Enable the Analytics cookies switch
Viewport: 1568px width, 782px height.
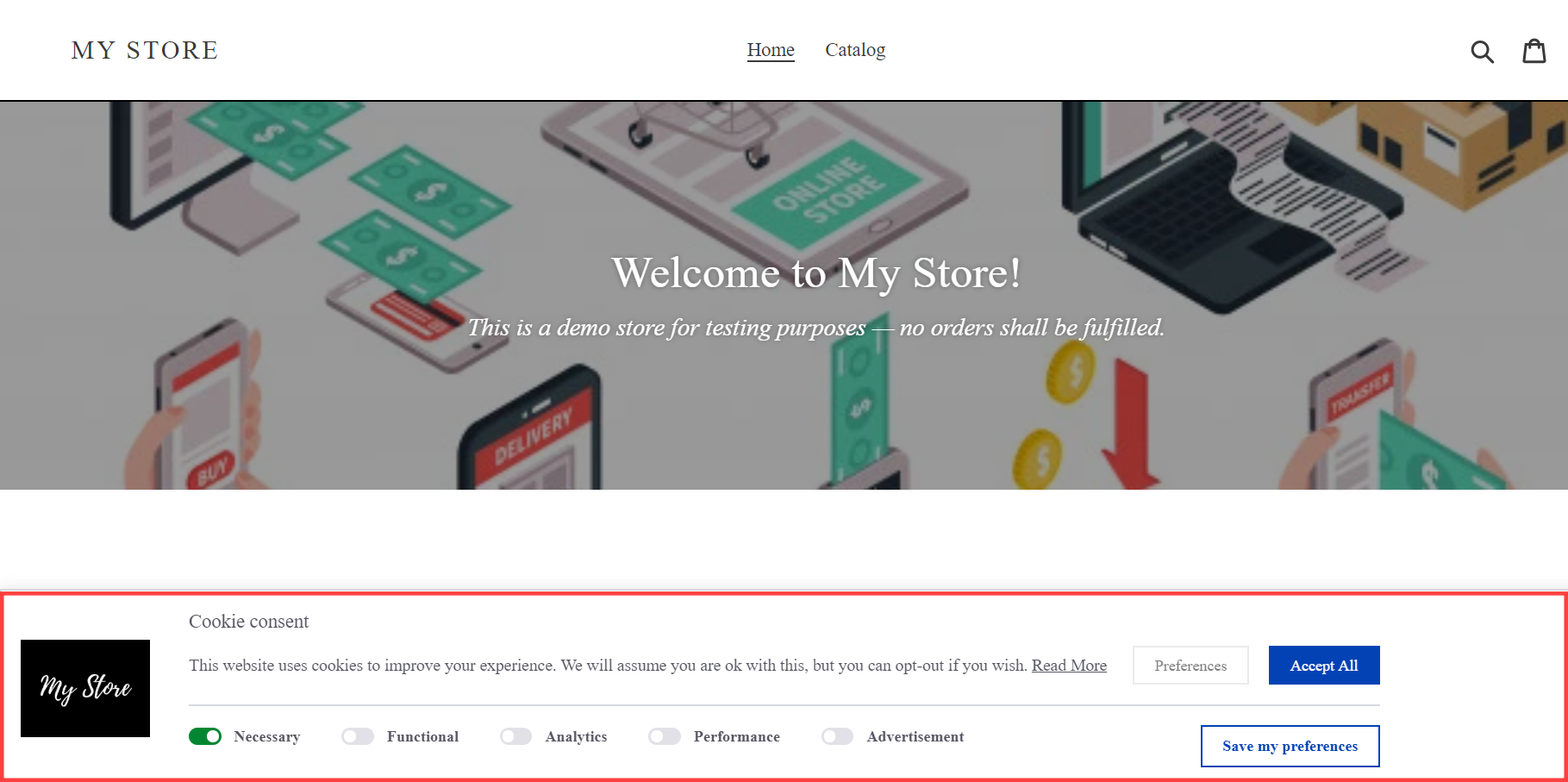click(516, 736)
